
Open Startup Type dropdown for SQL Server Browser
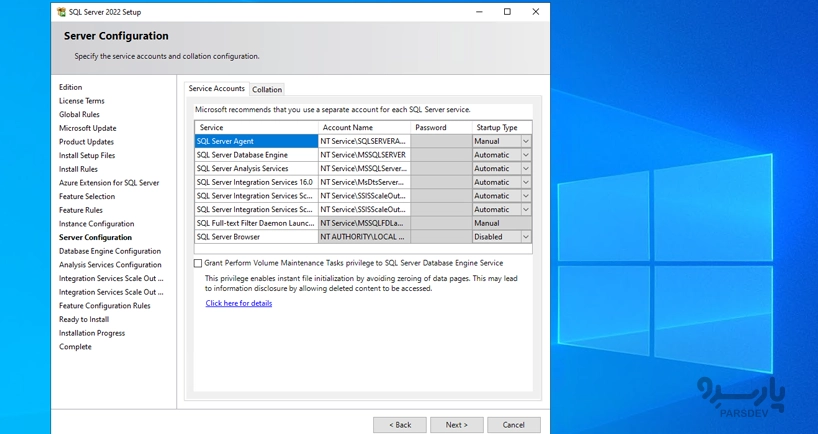(526, 237)
